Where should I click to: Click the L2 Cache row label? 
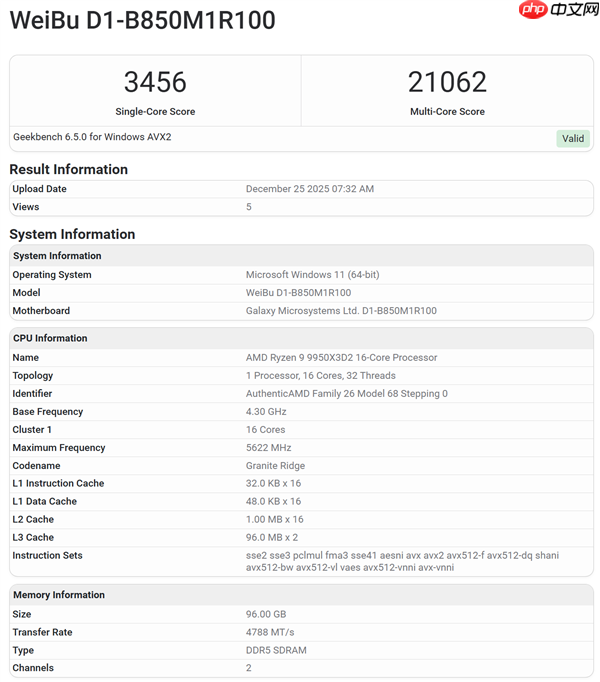(x=33, y=519)
